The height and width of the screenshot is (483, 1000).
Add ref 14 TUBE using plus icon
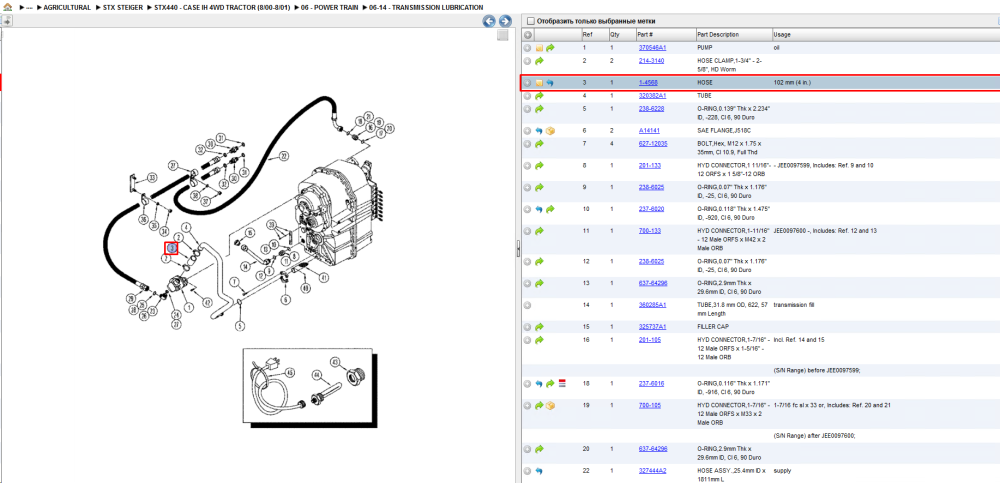click(x=527, y=305)
